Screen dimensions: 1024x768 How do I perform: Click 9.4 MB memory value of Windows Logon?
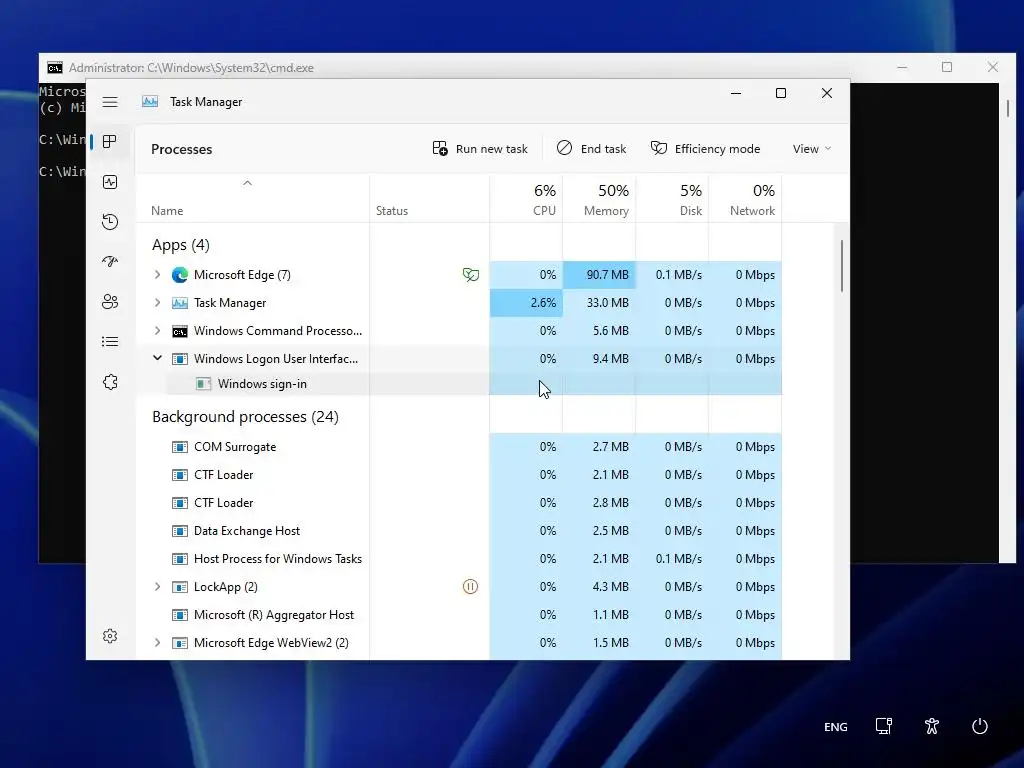pos(611,359)
